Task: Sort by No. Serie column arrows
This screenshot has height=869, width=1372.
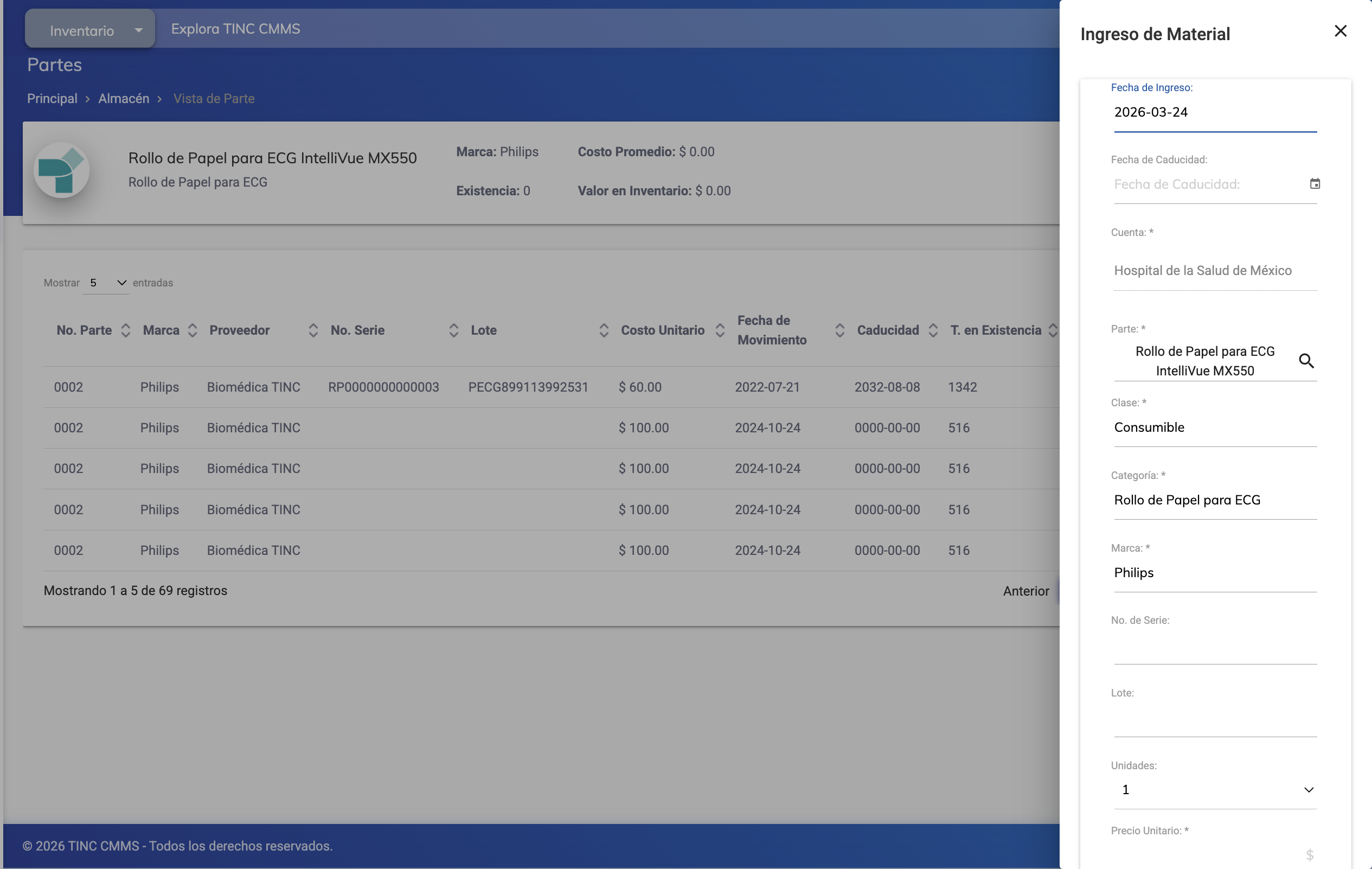Action: point(453,330)
